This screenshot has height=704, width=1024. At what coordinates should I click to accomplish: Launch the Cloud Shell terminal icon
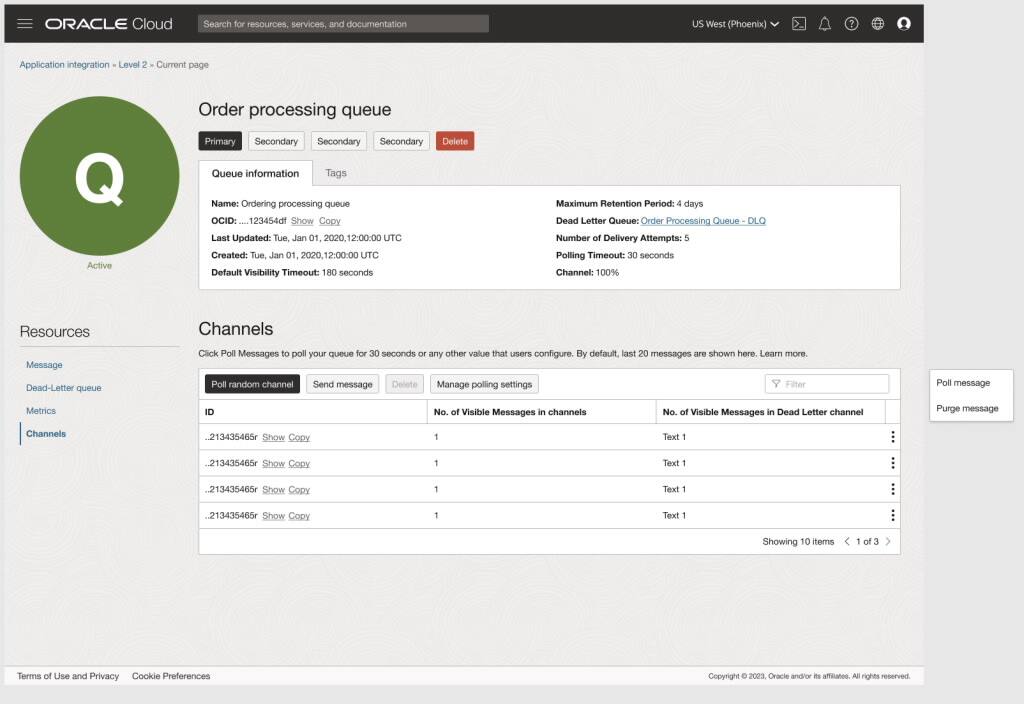798,23
